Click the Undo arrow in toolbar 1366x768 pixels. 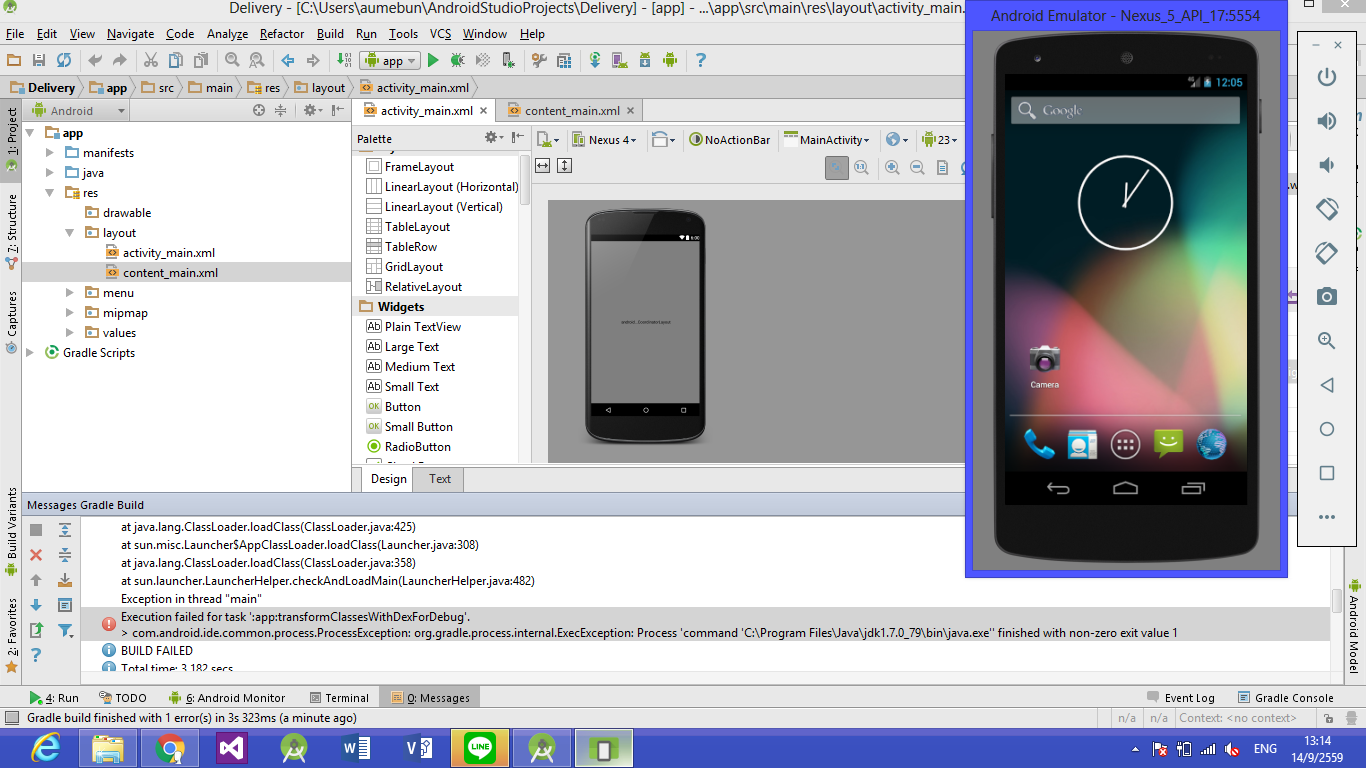(95, 60)
